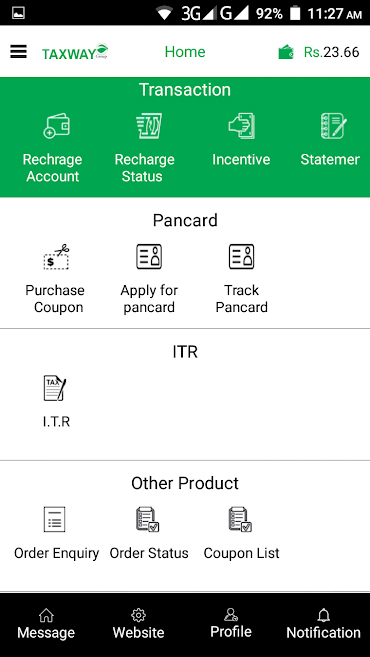View the Coupon List icon
This screenshot has height=657, width=370.
(240, 519)
